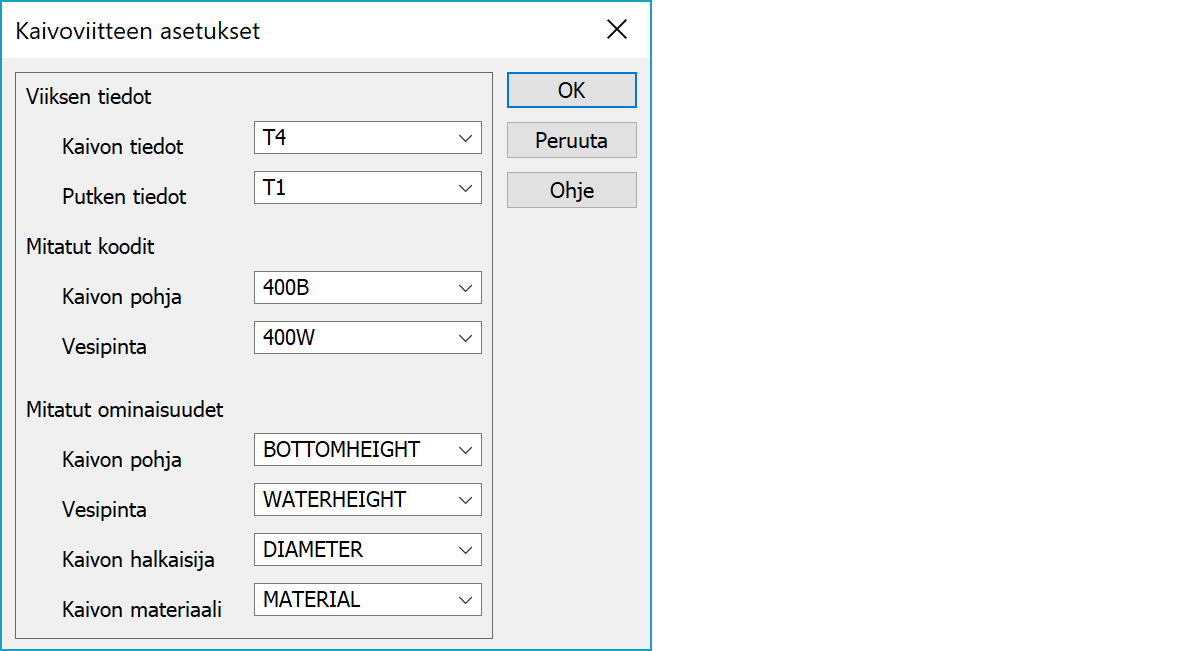
Task: Click the arrow on the 400B combo box
Action: [x=465, y=288]
